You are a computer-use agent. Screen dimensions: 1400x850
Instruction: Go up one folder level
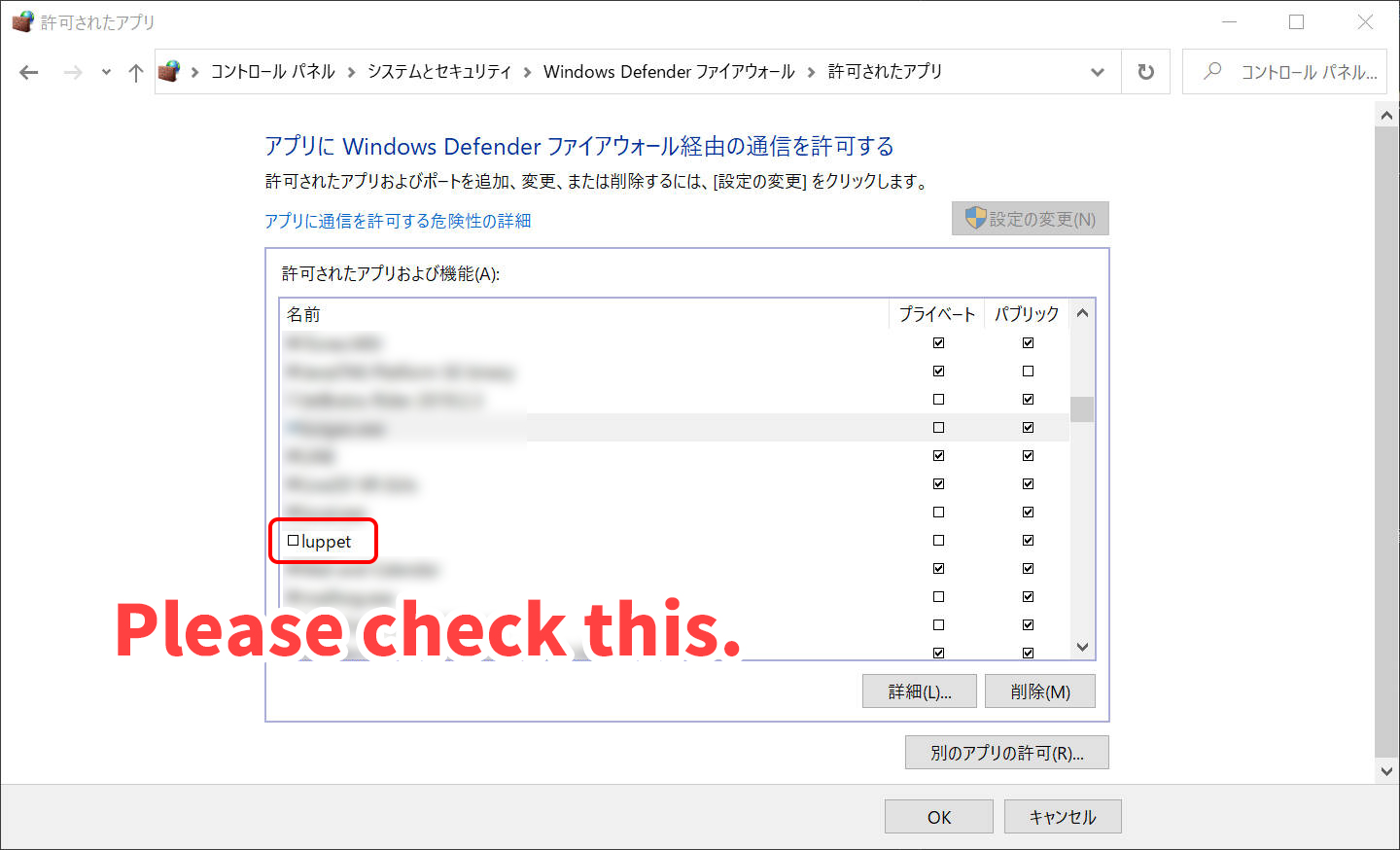click(136, 72)
